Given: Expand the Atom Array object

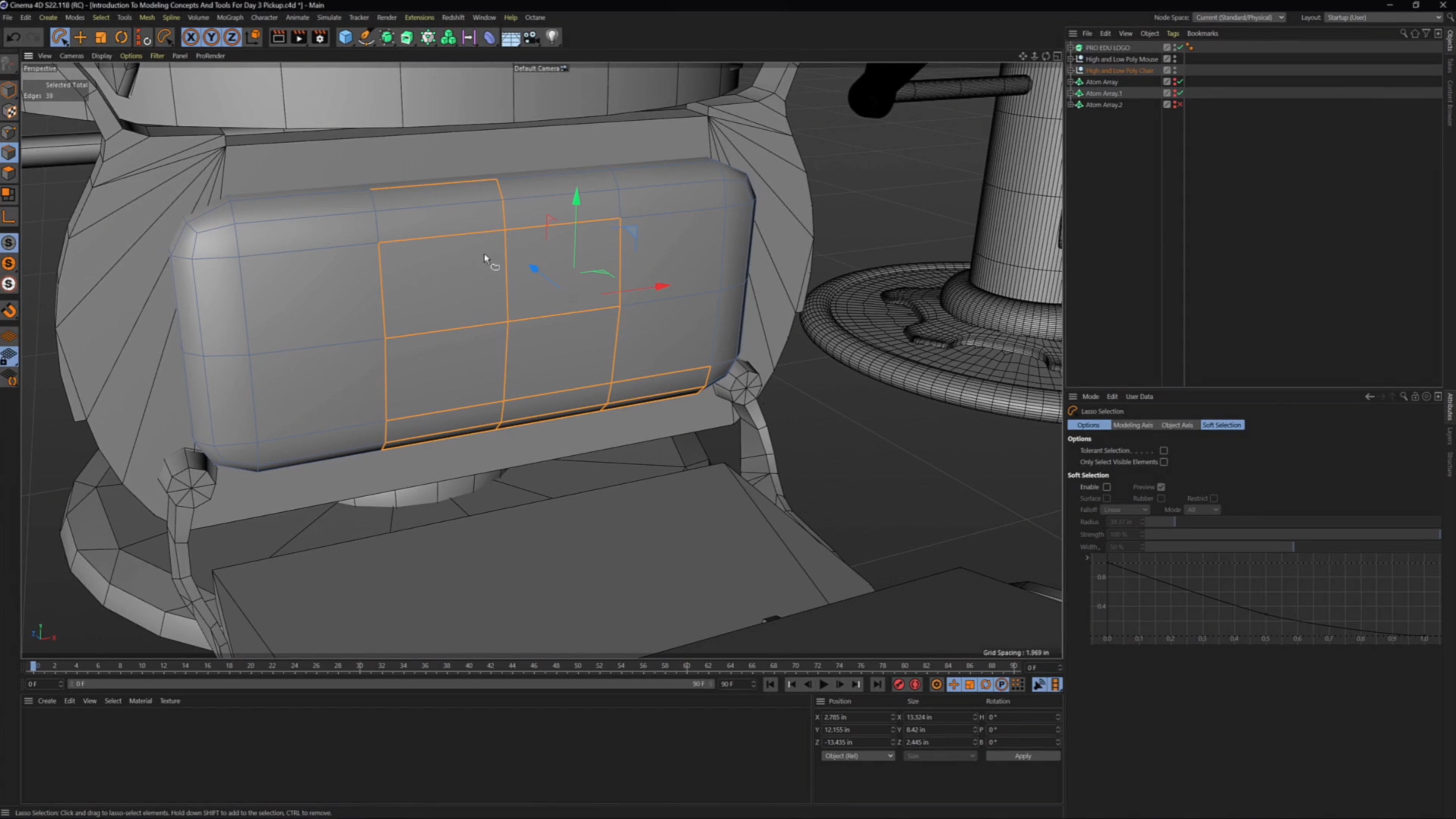Looking at the screenshot, I should [1070, 82].
